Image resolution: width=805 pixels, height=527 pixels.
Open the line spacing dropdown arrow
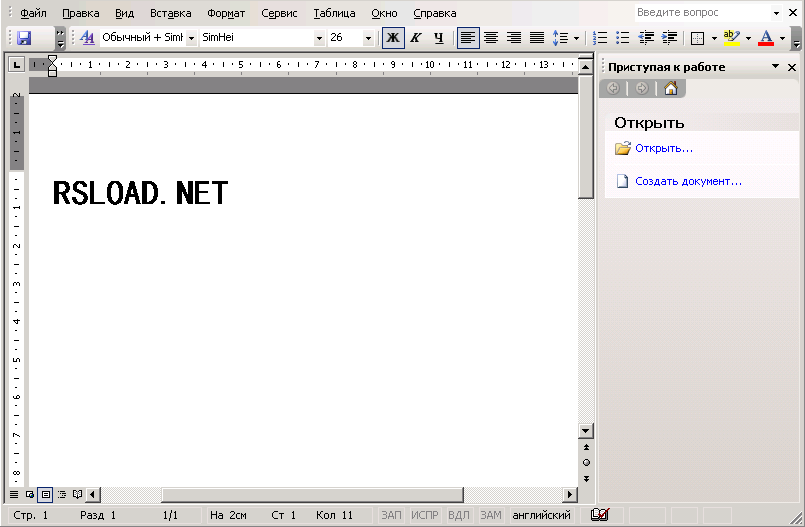576,38
